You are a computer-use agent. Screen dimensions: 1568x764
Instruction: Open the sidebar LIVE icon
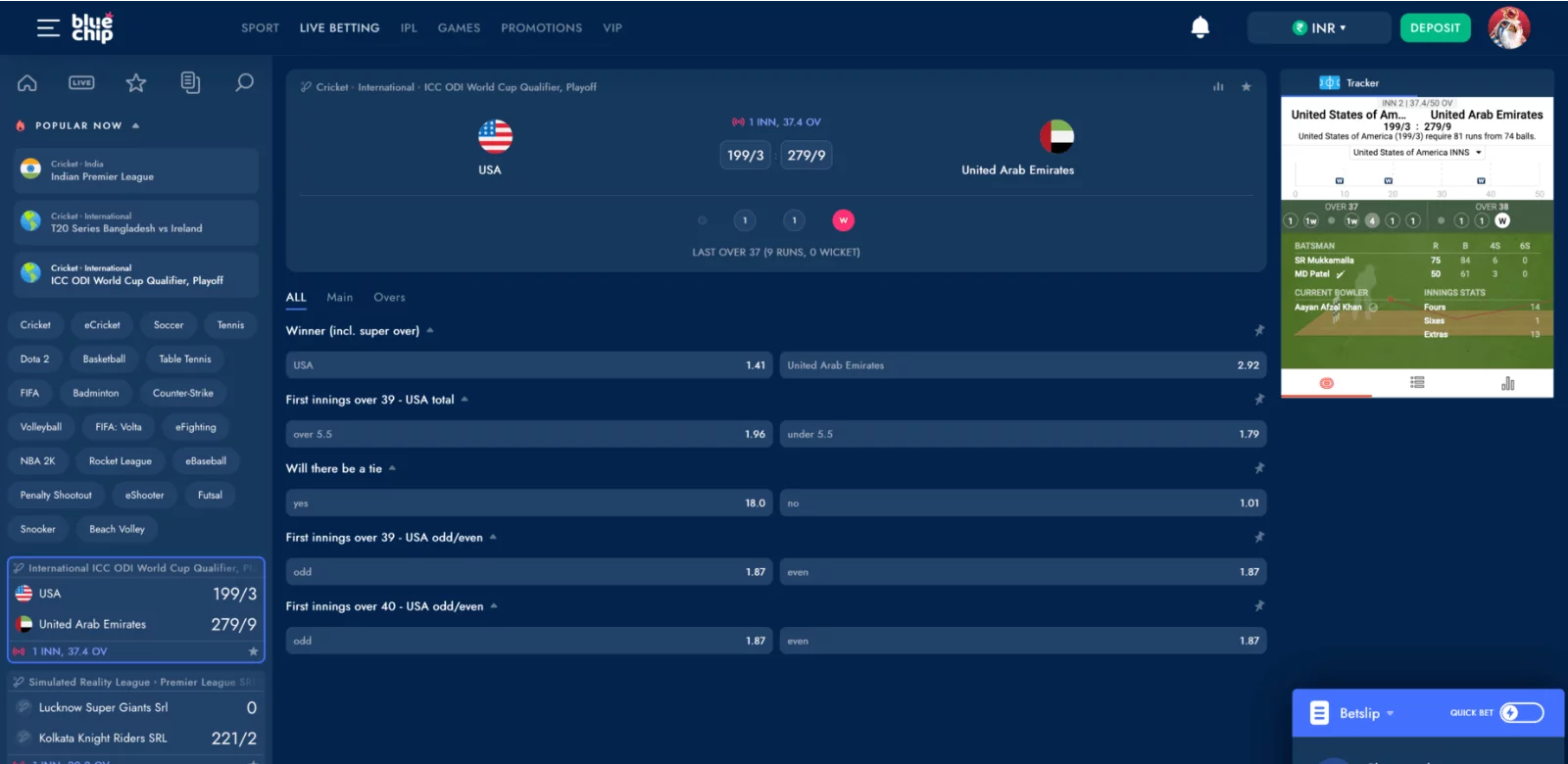pyautogui.click(x=81, y=83)
